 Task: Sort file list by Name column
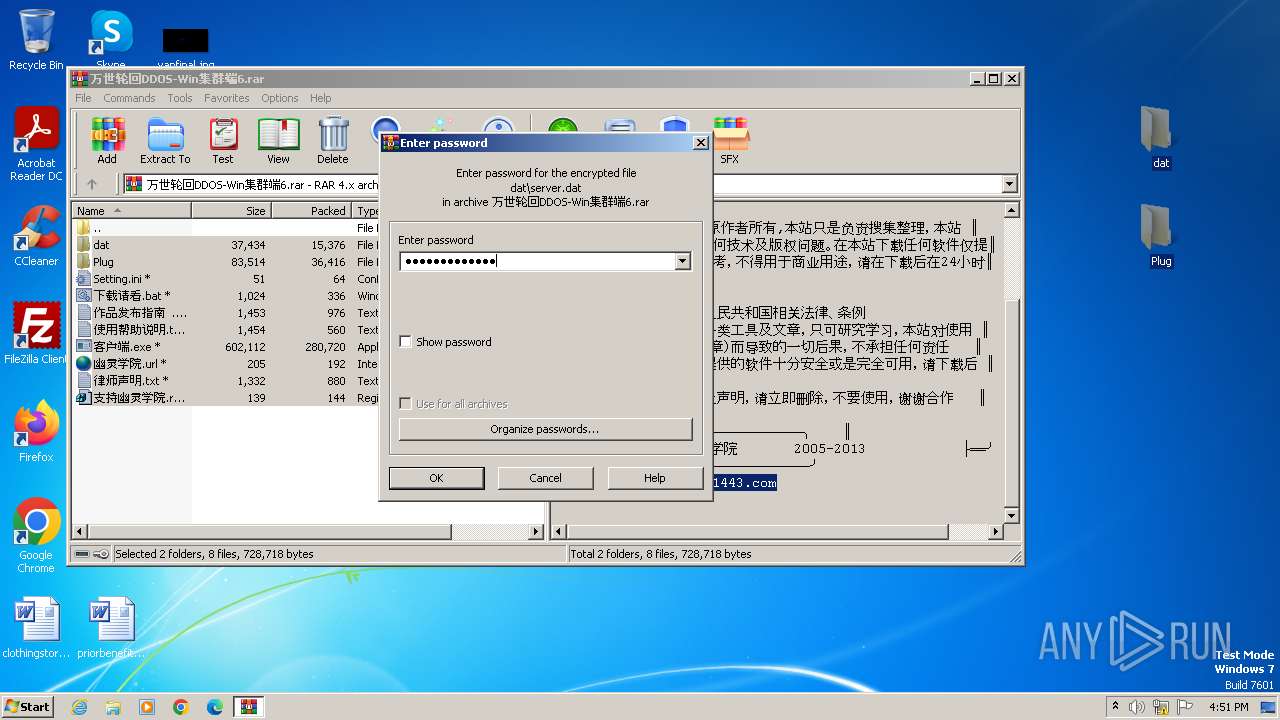point(132,211)
